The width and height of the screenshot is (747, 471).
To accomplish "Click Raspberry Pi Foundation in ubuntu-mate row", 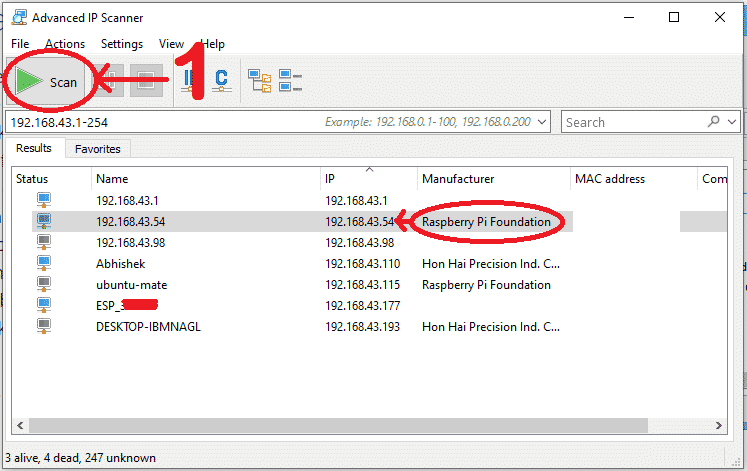I will point(486,285).
